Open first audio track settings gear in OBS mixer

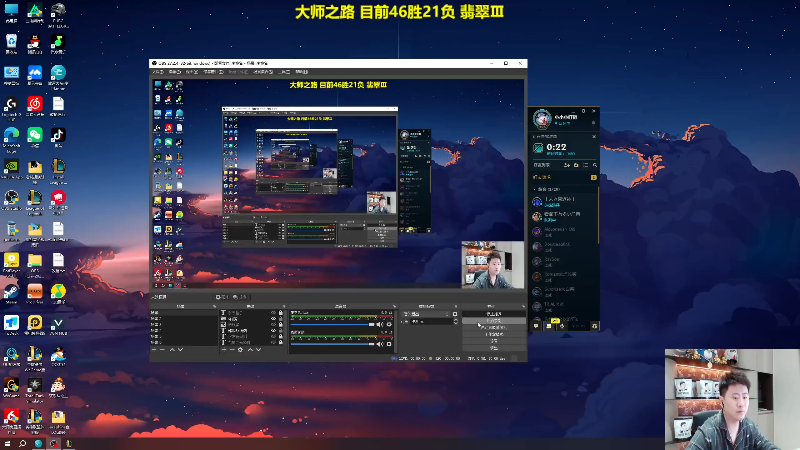pyautogui.click(x=389, y=324)
